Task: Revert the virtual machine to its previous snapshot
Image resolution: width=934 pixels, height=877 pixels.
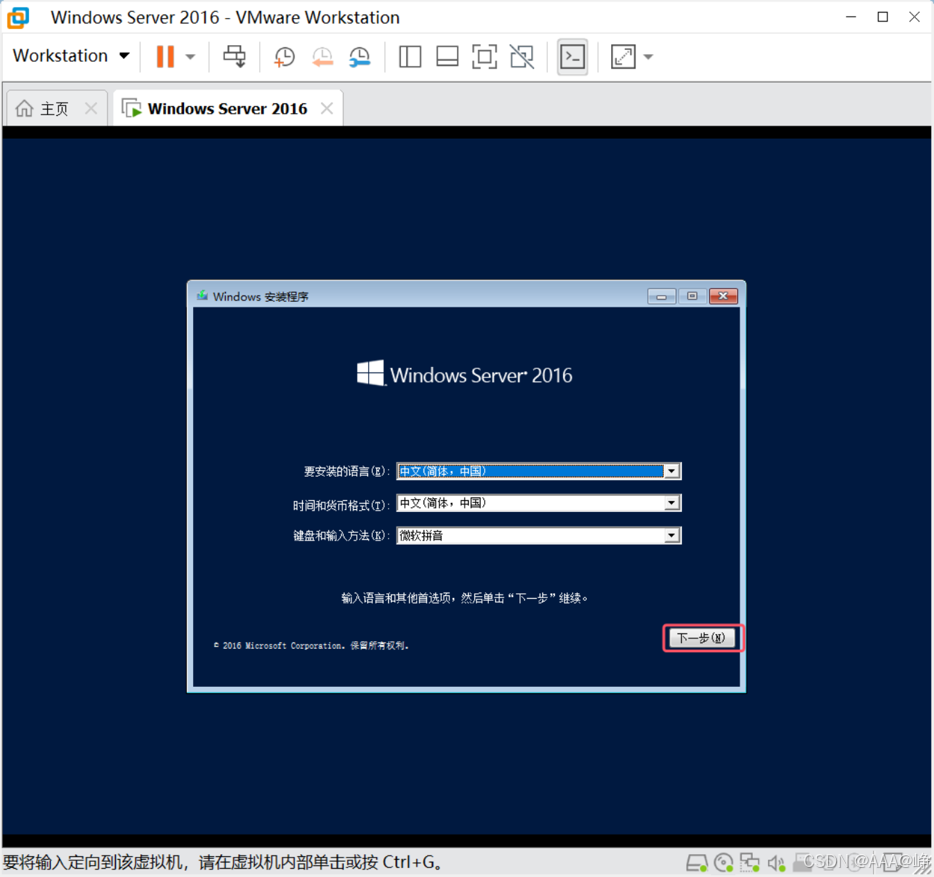Action: point(322,57)
